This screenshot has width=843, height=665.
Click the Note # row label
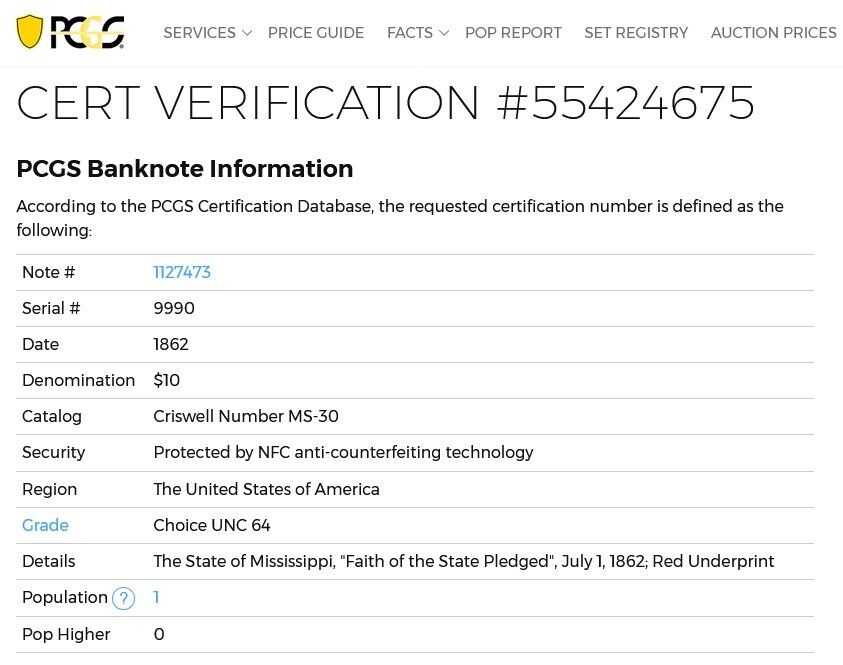48,272
